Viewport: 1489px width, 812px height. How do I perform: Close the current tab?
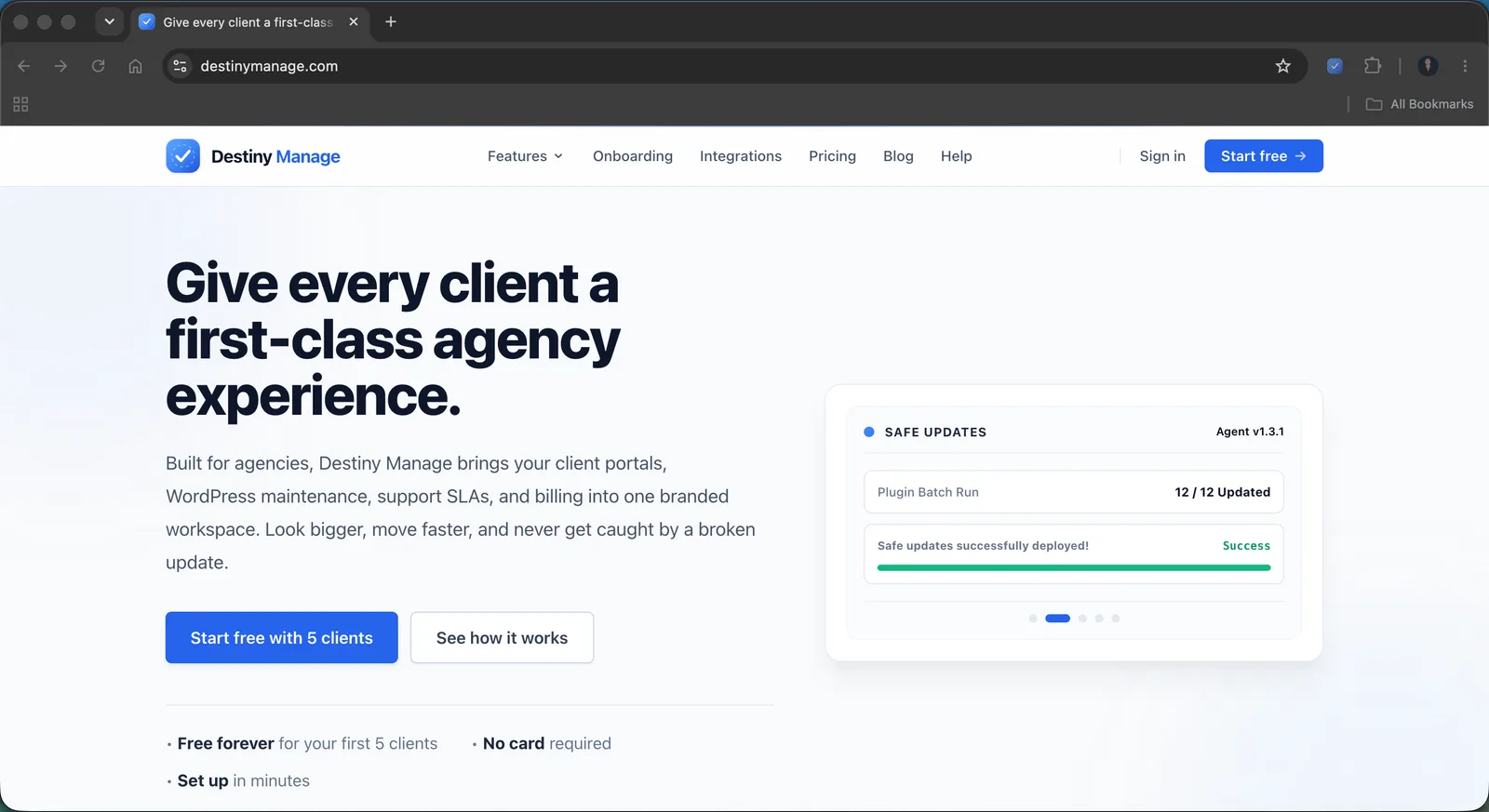354,21
